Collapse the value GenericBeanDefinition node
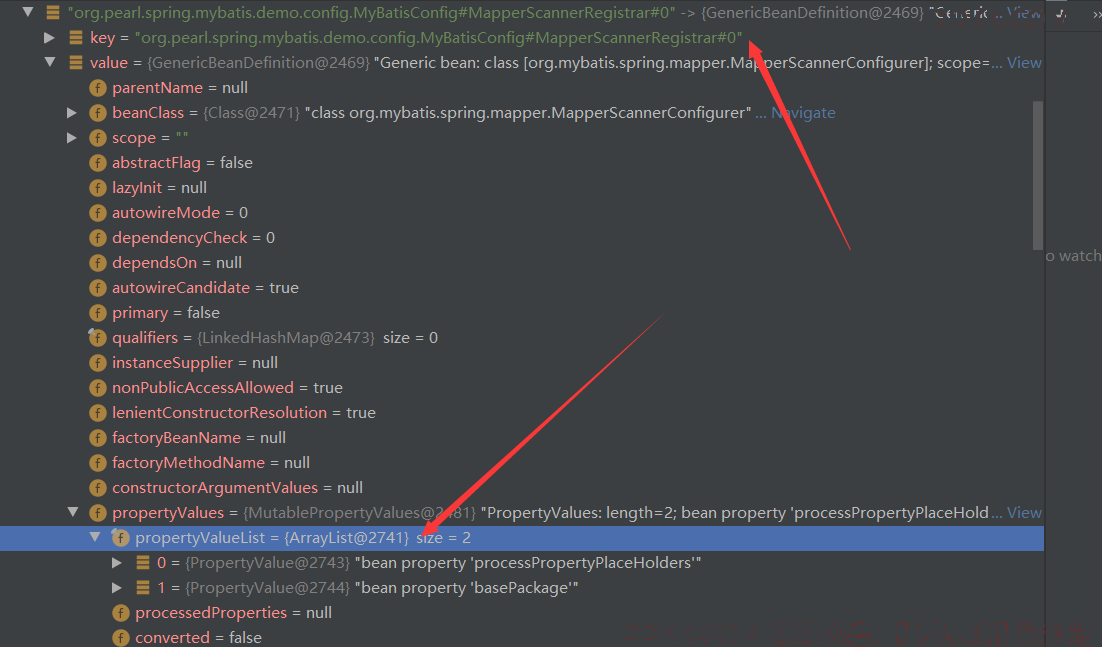1102x647 pixels. tap(50, 63)
